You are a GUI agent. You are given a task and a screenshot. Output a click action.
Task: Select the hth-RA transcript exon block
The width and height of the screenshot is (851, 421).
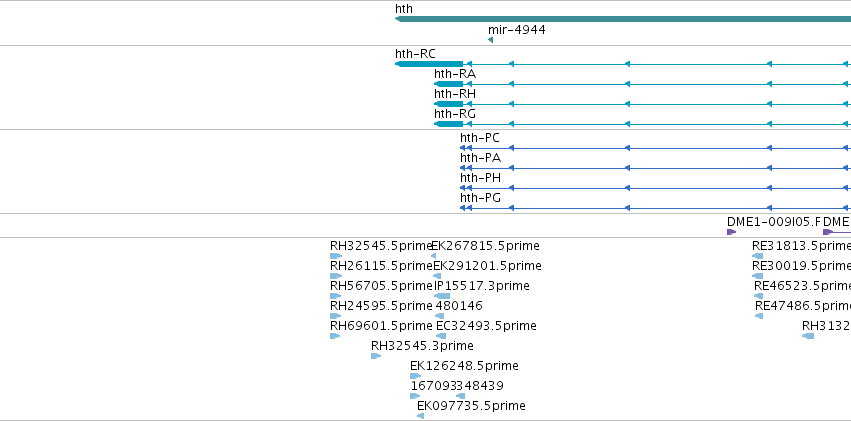coord(448,84)
